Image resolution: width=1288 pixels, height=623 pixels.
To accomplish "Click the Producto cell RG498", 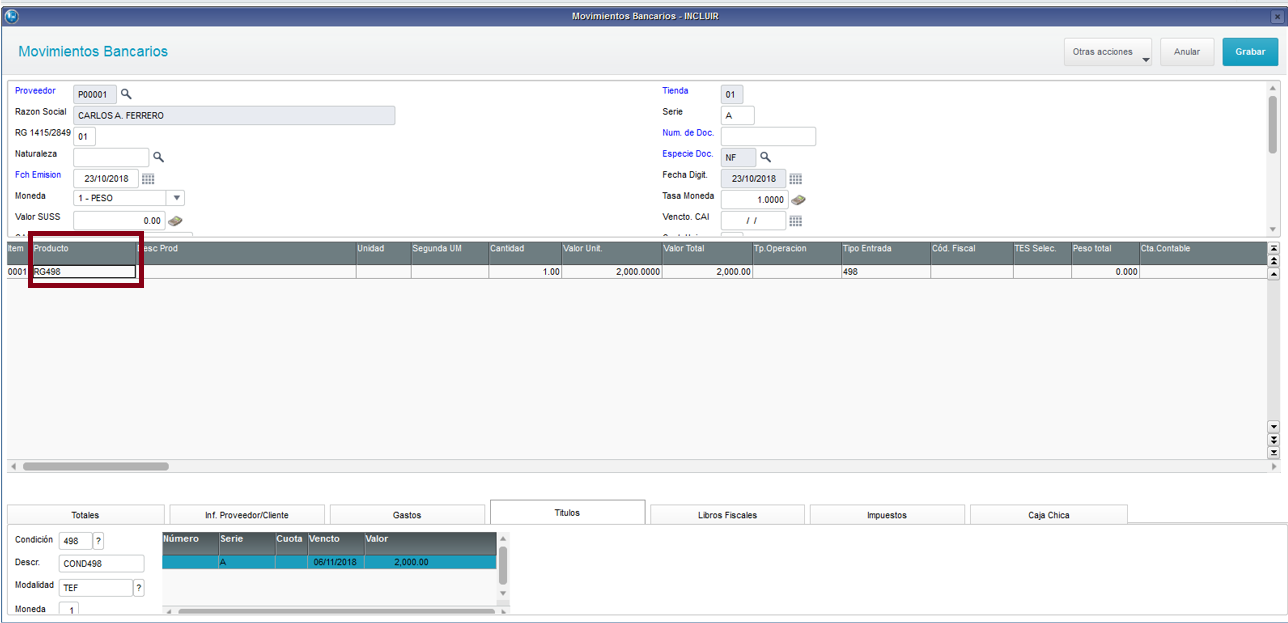I will click(84, 271).
